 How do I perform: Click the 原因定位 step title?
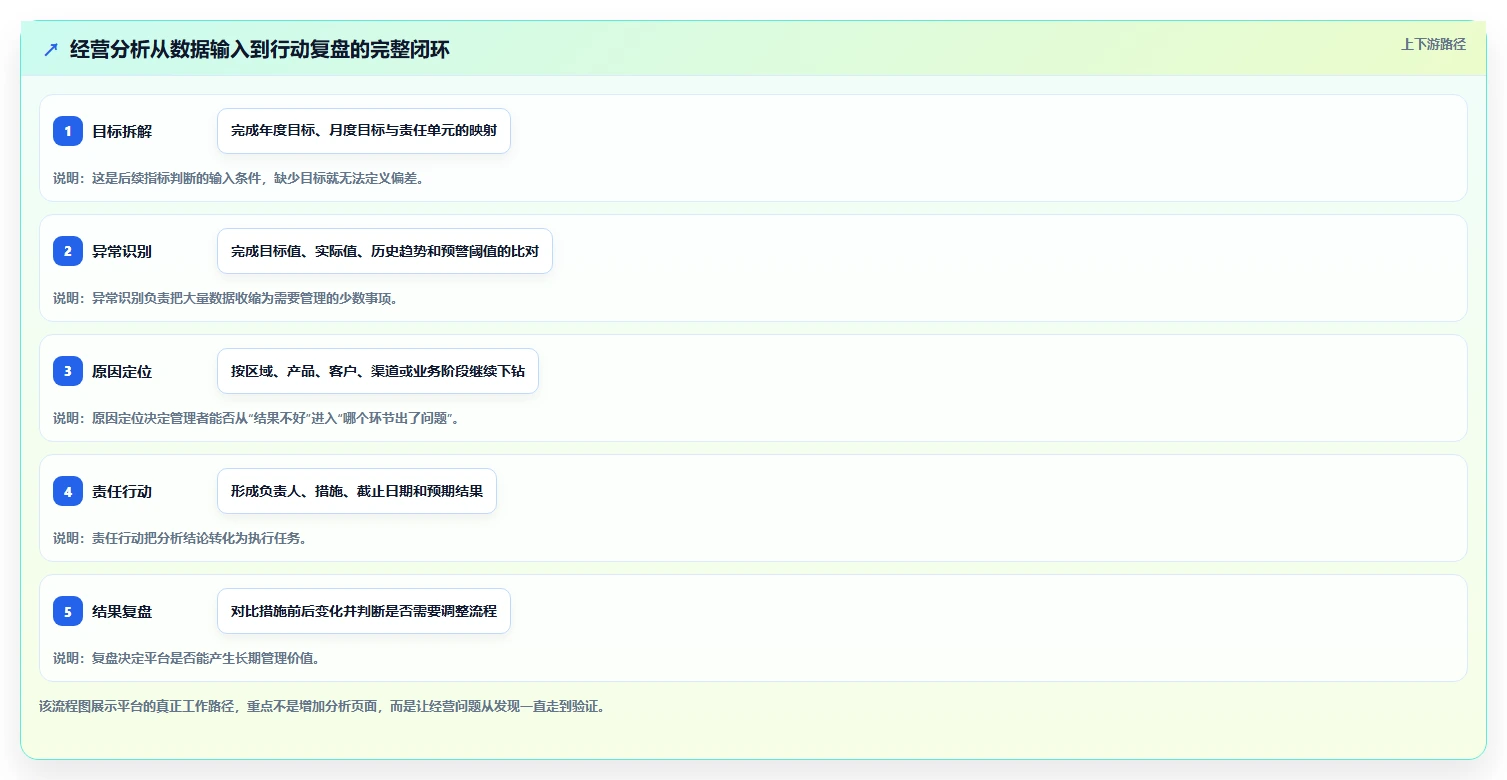[122, 371]
